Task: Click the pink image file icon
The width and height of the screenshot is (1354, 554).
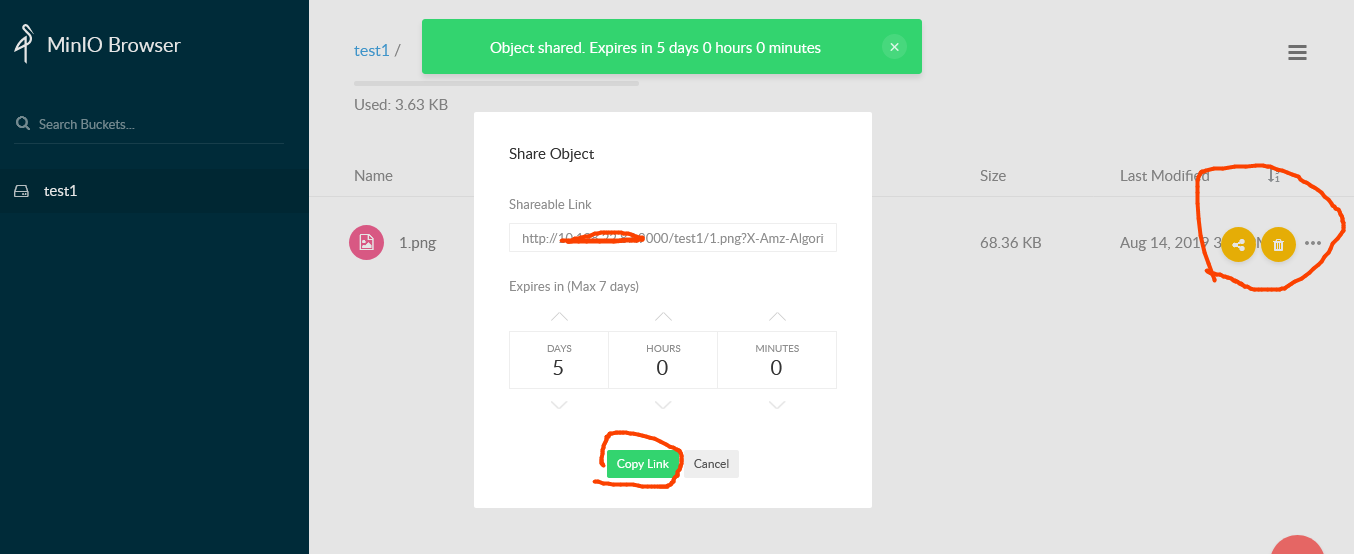Action: [366, 242]
